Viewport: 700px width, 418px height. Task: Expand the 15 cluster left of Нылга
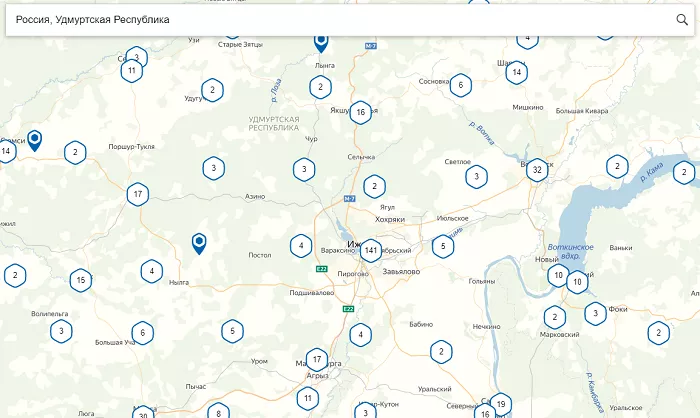(x=81, y=280)
